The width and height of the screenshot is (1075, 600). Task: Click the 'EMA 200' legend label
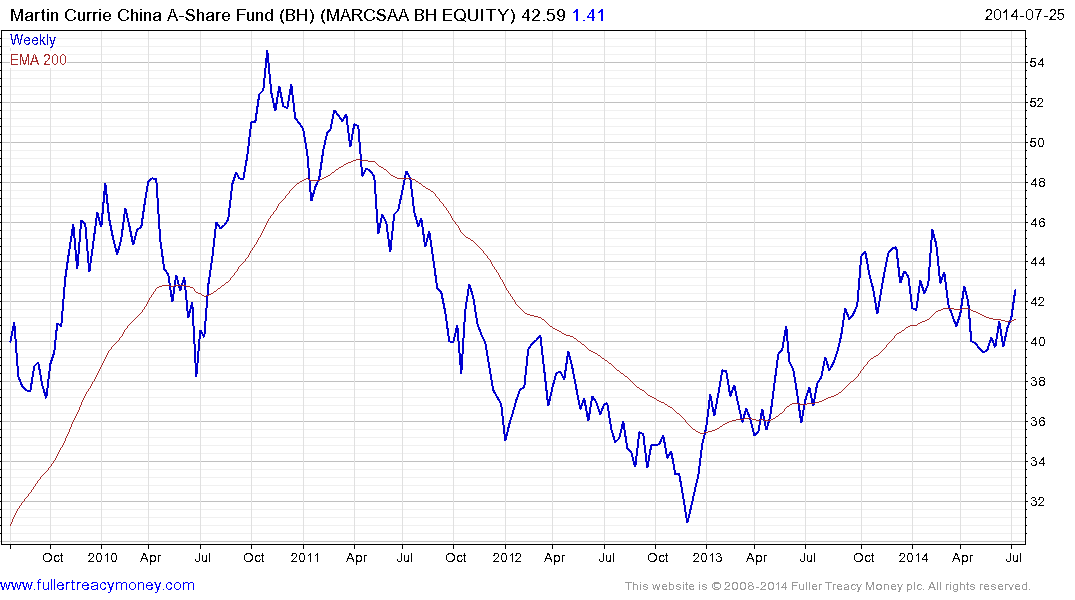[x=38, y=60]
